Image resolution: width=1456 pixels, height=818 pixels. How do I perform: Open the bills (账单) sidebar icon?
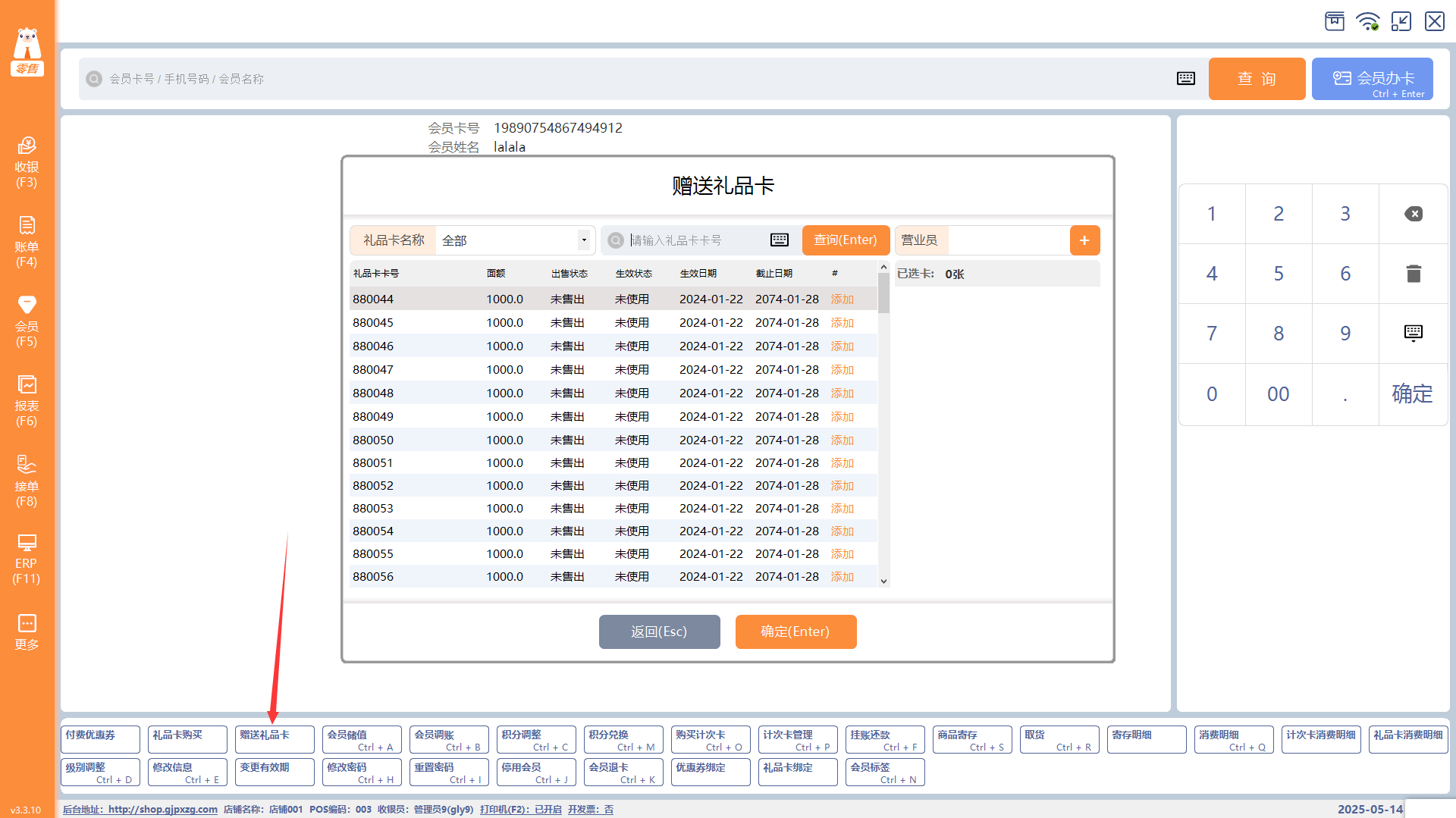pyautogui.click(x=27, y=241)
